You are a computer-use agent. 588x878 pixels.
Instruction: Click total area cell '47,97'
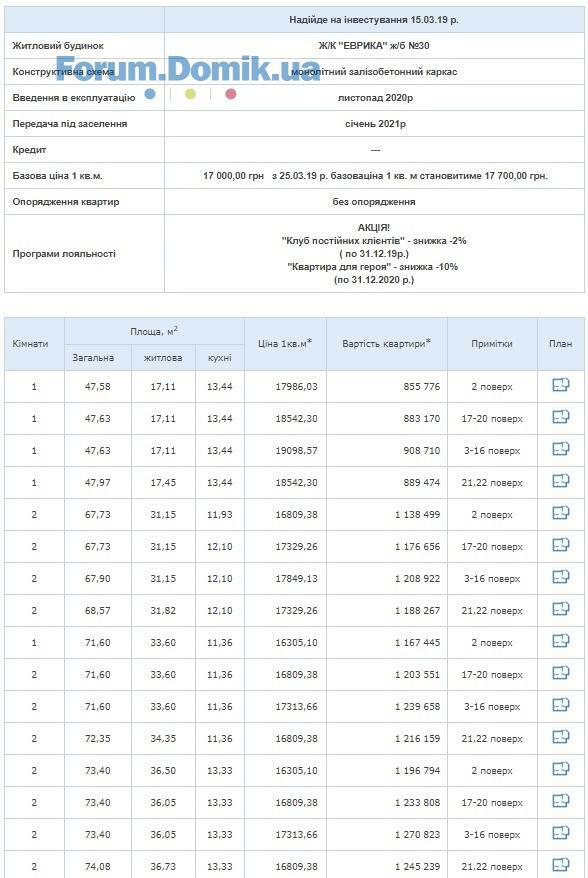pos(97,482)
